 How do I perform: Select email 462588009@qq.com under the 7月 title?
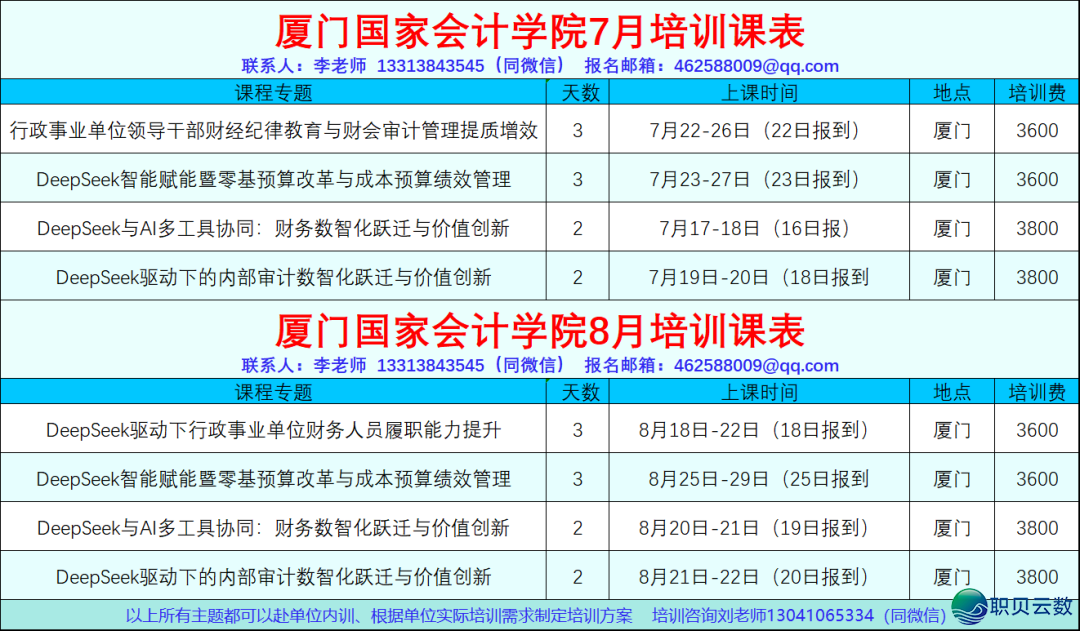point(756,66)
